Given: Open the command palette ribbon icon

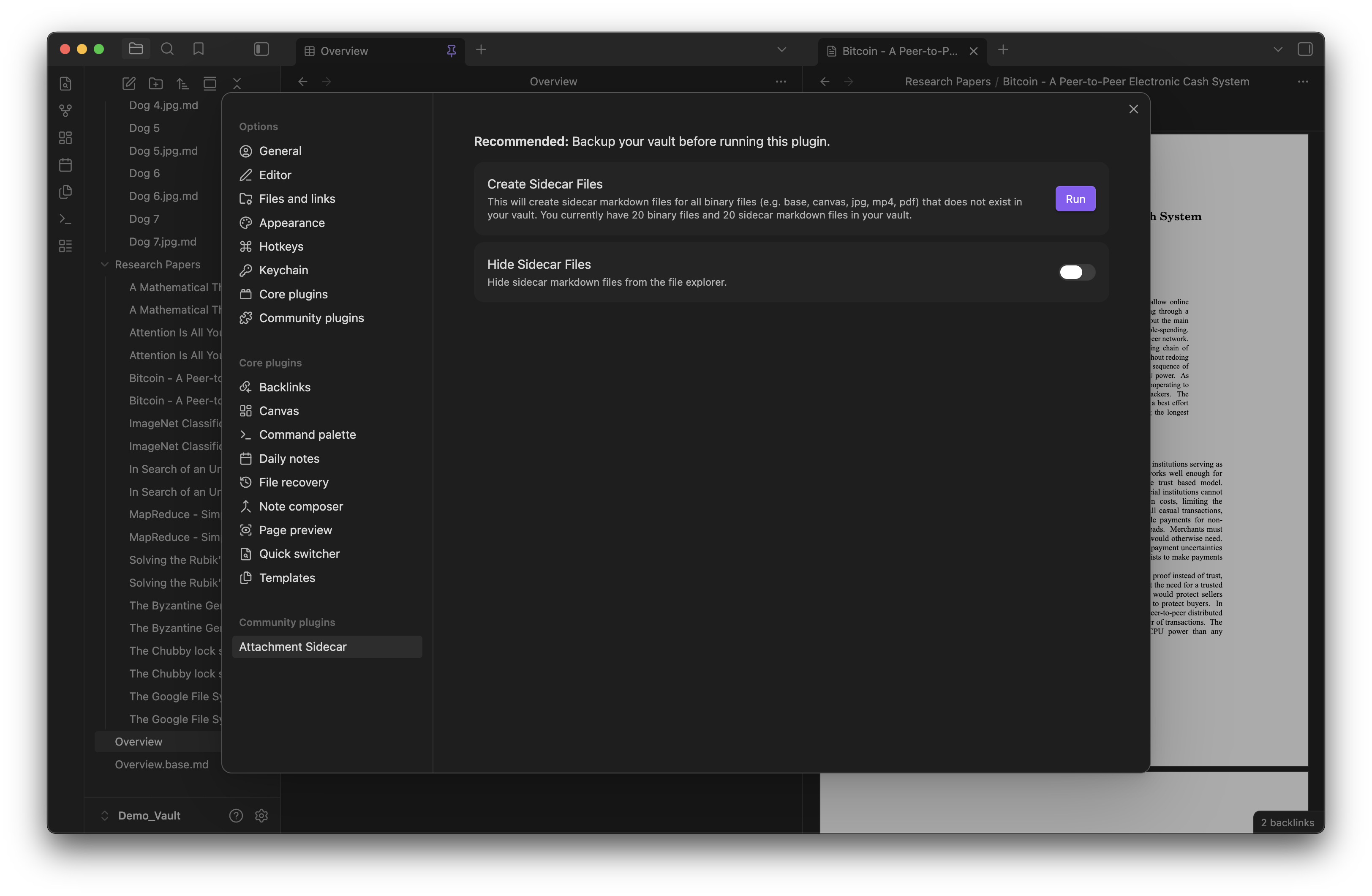Looking at the screenshot, I should point(66,219).
